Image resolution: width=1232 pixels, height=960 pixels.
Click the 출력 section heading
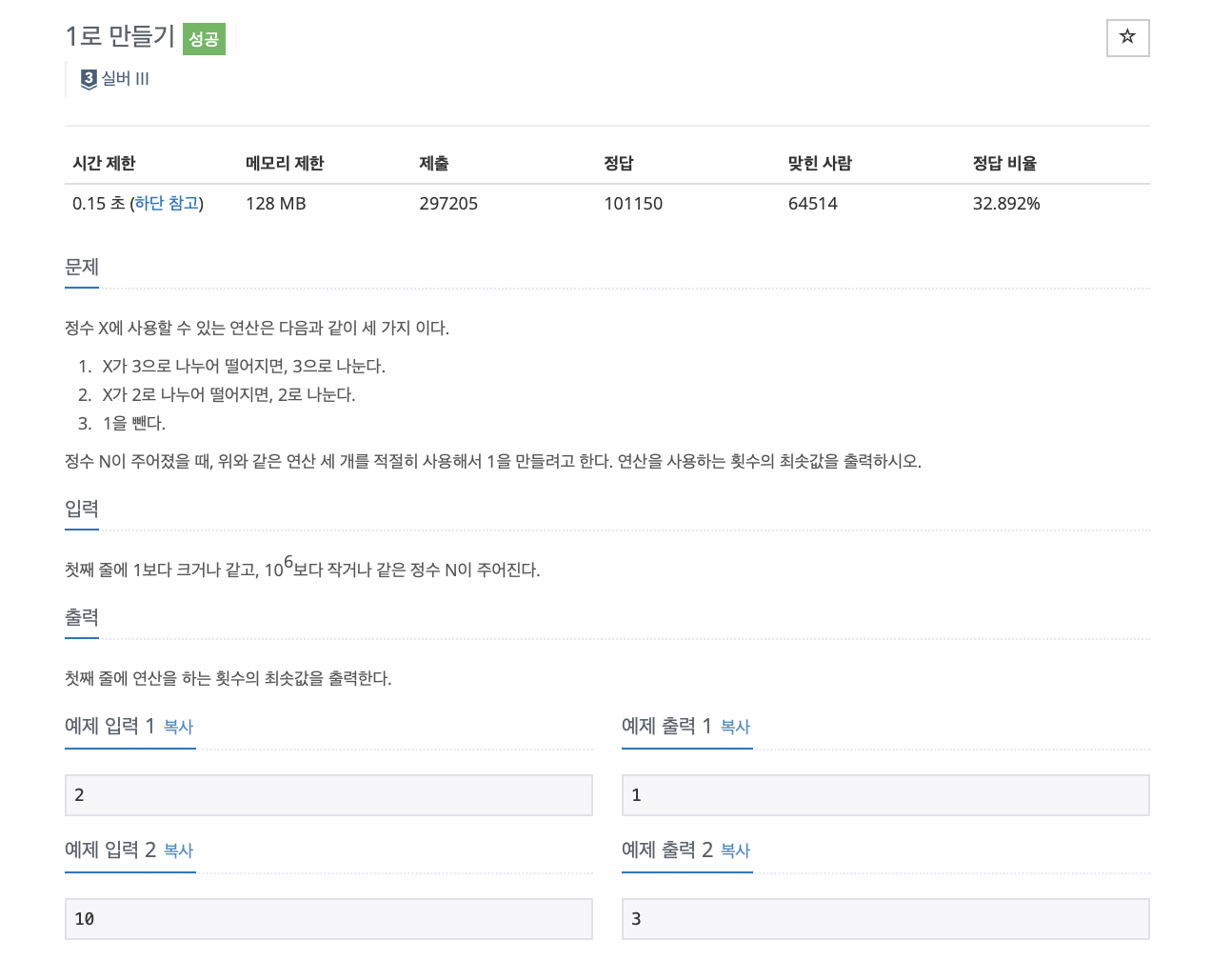82,618
